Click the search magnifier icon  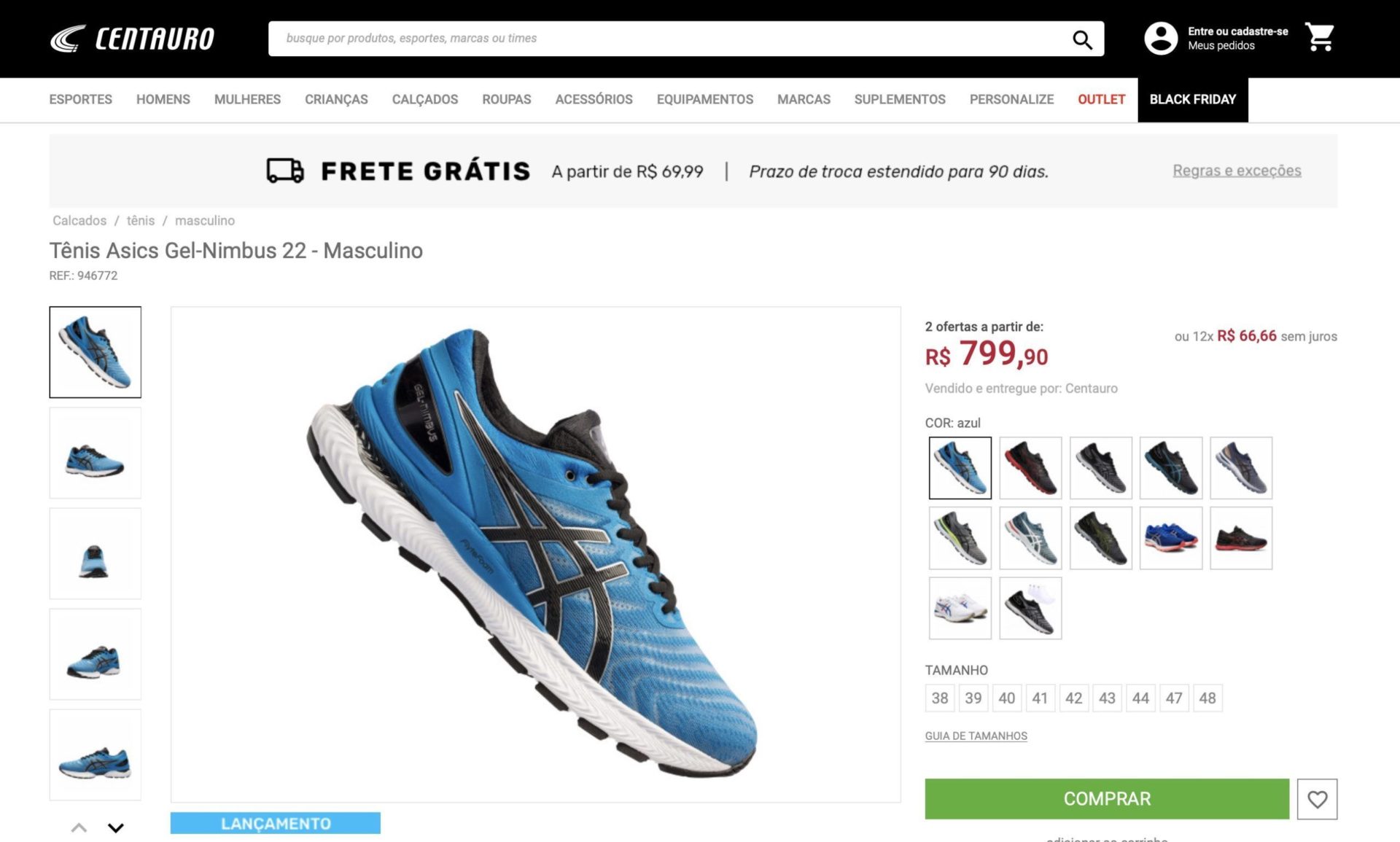pos(1082,39)
